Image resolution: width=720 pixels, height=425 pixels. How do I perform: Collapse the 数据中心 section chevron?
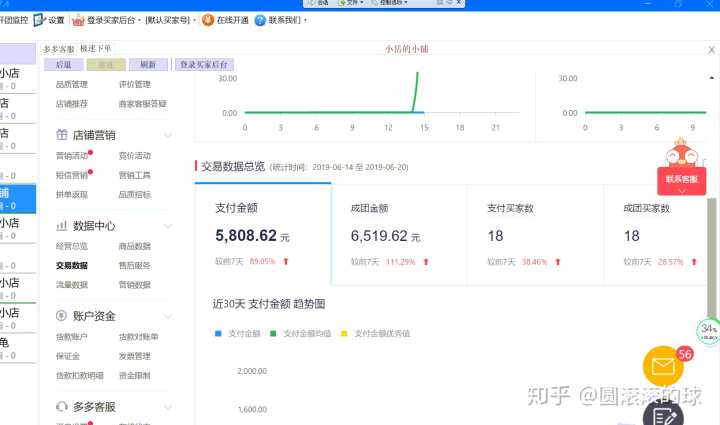coord(165,226)
